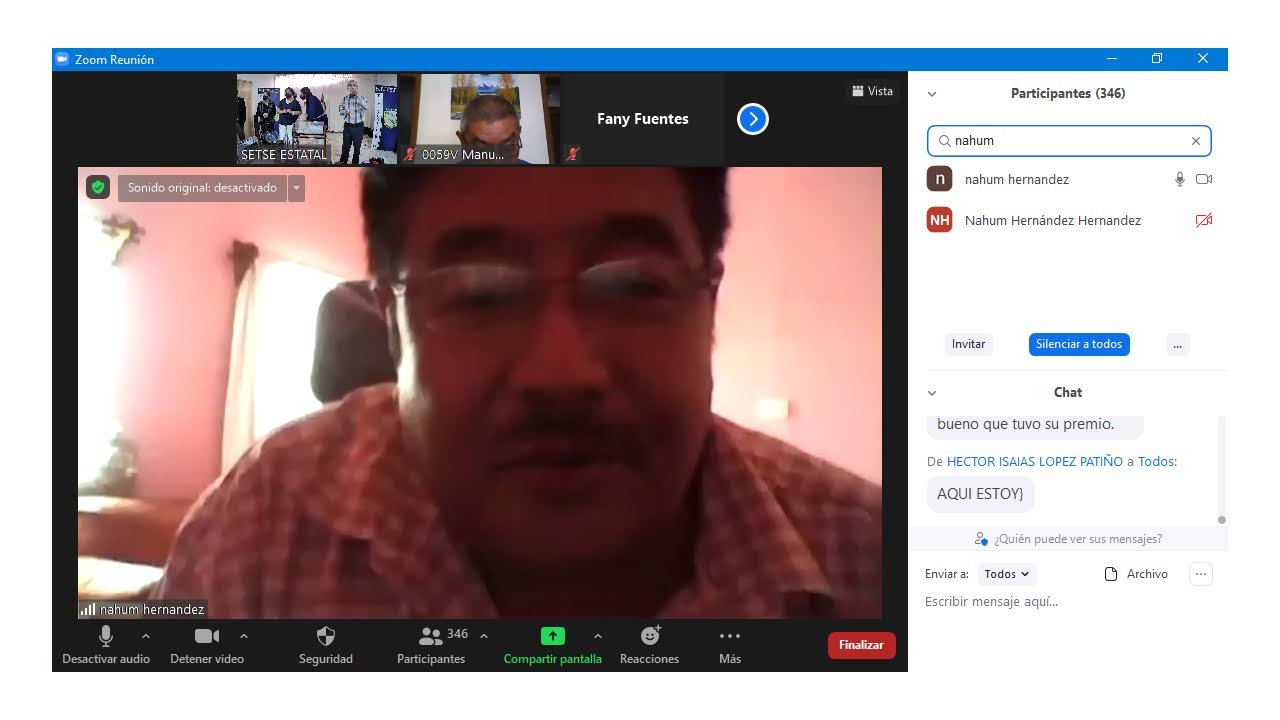Maximize the Zoom Reunión window

click(x=1157, y=59)
